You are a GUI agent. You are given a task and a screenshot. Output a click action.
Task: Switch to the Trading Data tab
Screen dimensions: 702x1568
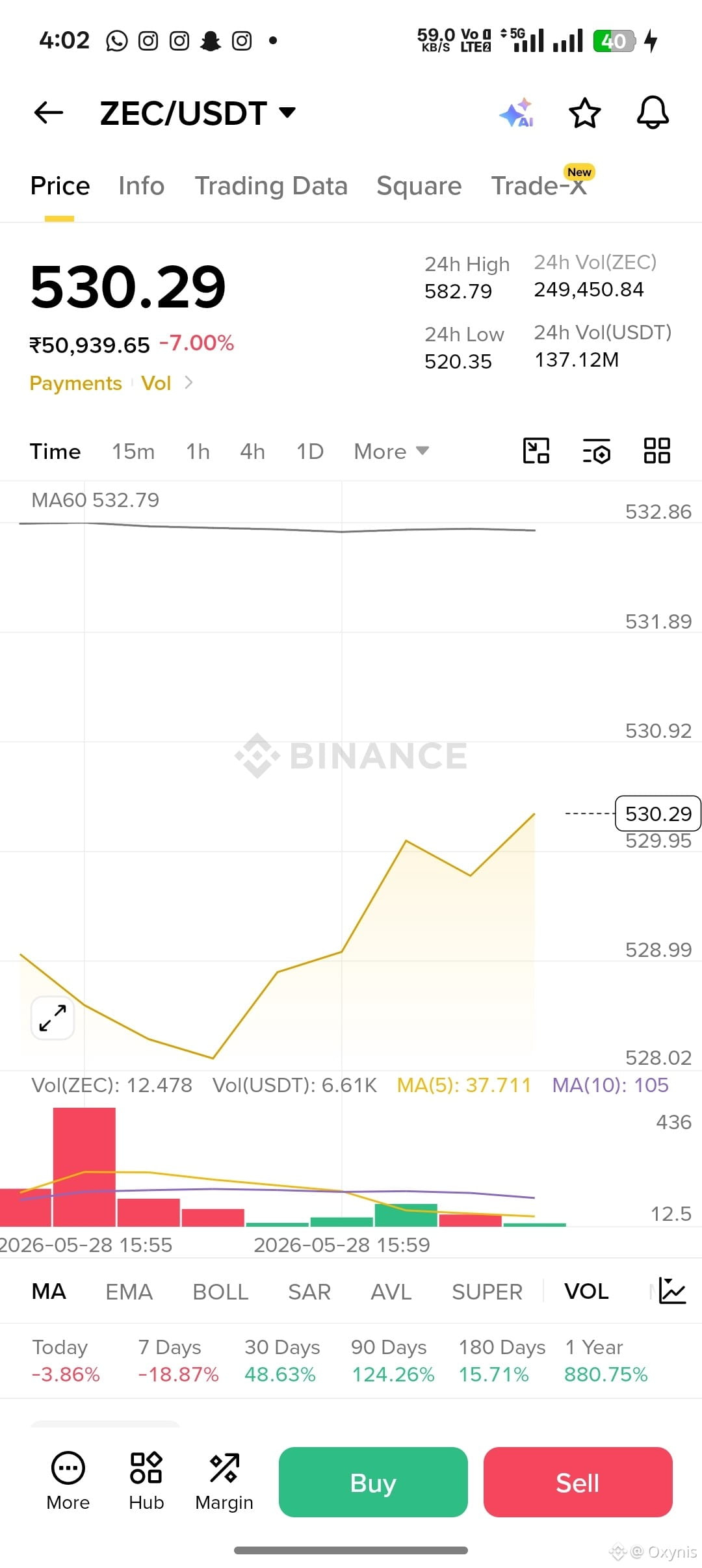[x=271, y=186]
